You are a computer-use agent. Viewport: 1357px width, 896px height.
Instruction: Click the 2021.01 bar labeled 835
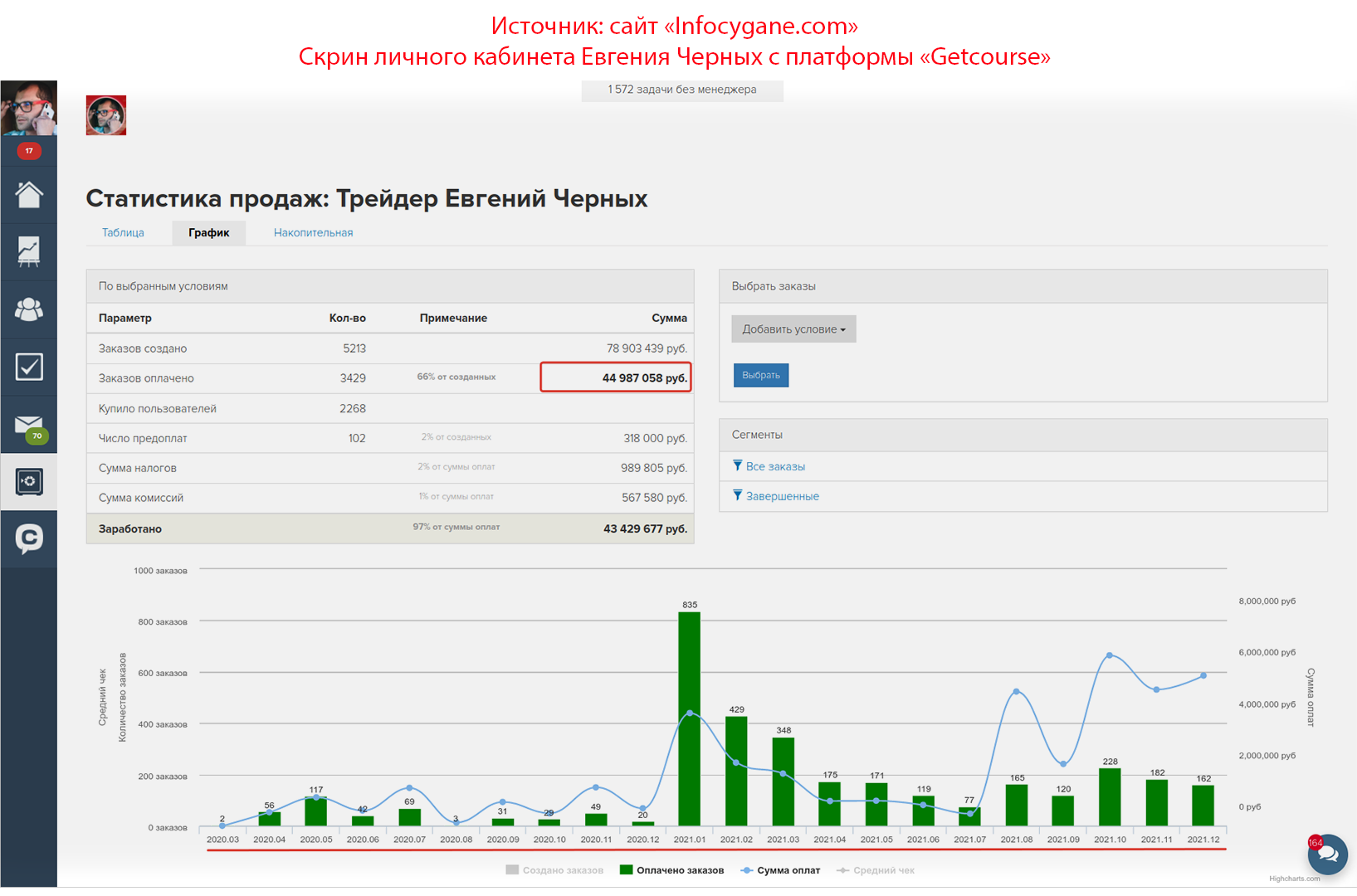(x=689, y=718)
